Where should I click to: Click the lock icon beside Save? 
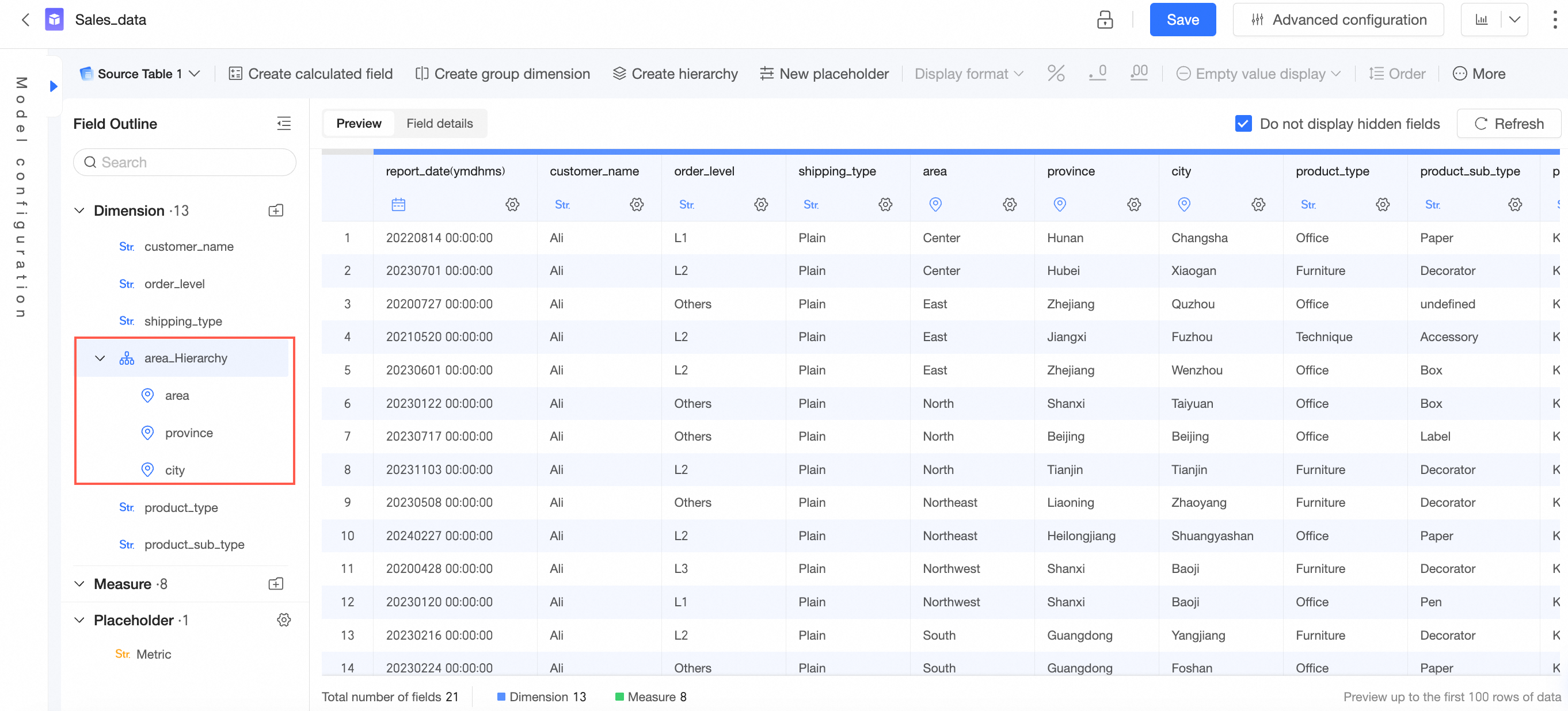pyautogui.click(x=1104, y=20)
